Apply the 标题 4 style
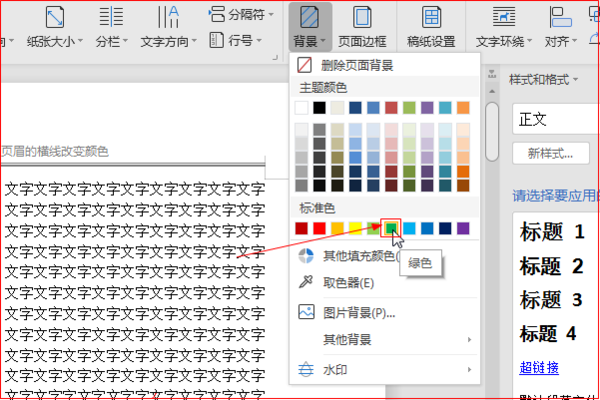The image size is (600, 400). tap(548, 333)
